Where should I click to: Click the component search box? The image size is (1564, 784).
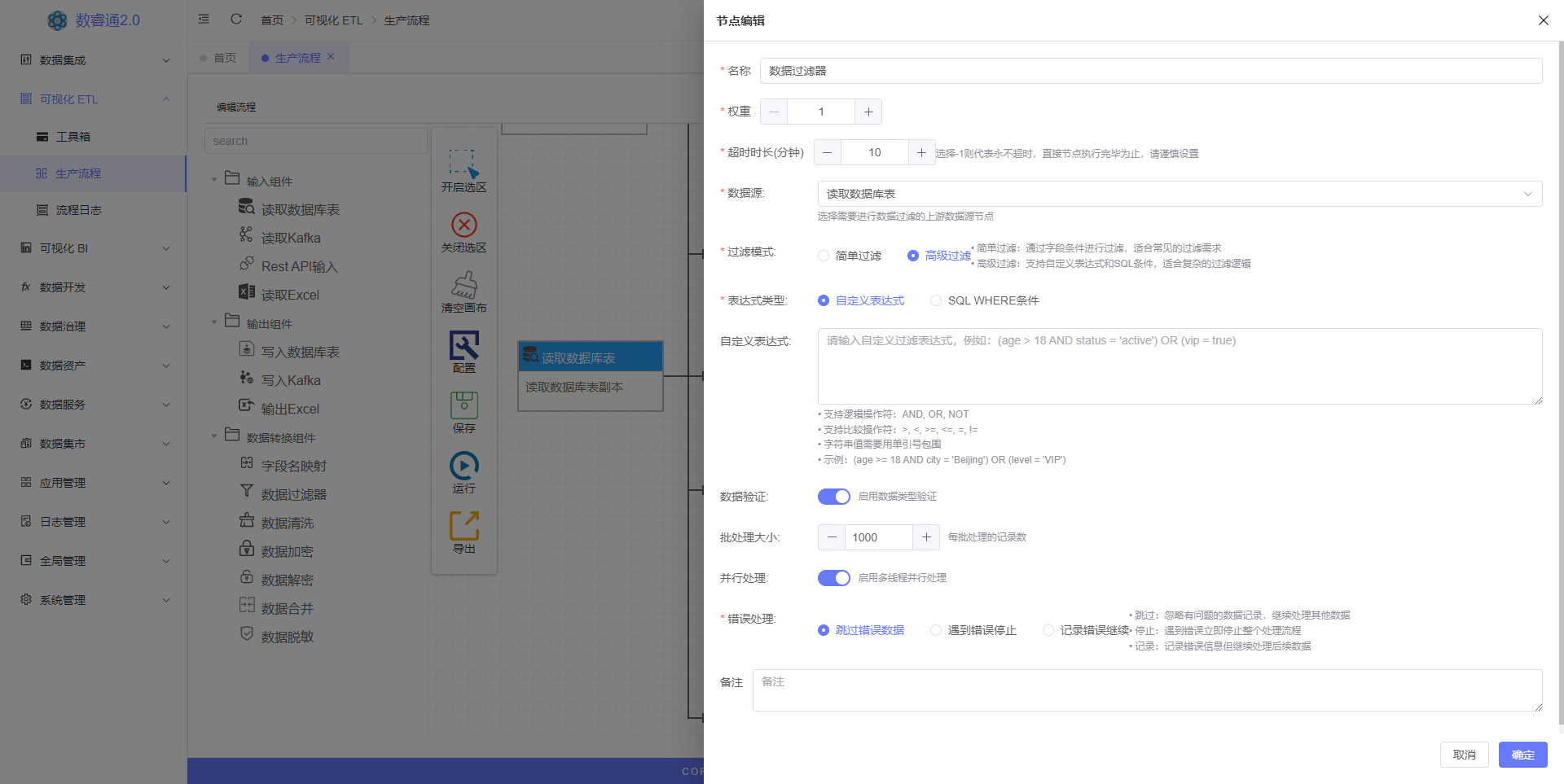point(316,141)
